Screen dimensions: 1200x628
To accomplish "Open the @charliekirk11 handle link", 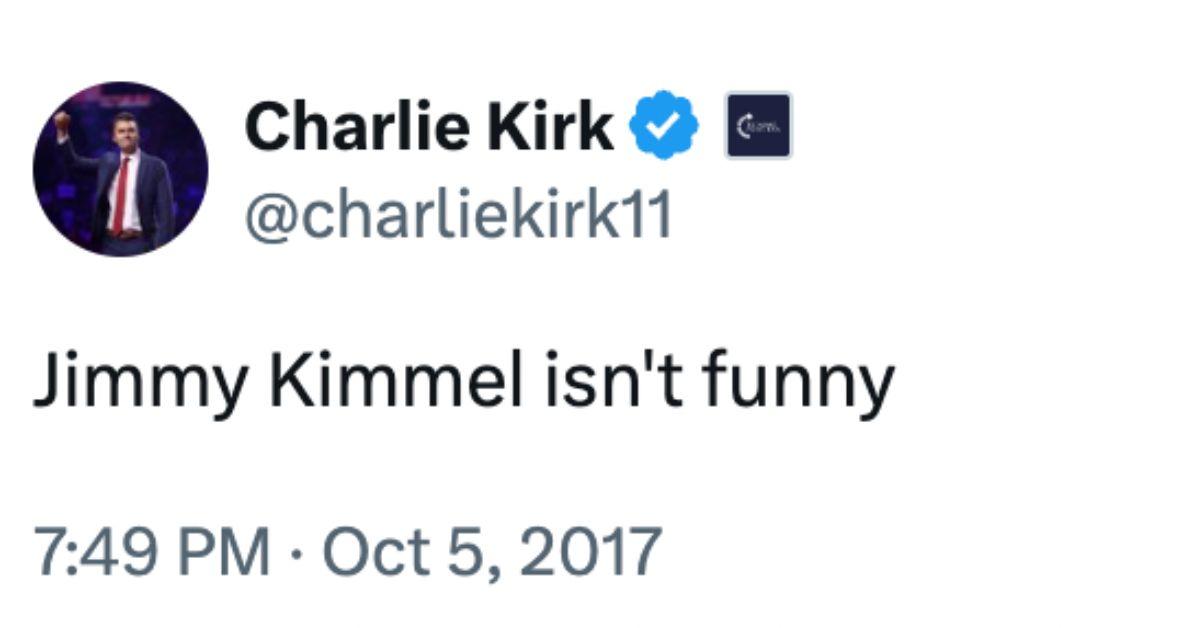I will [459, 214].
